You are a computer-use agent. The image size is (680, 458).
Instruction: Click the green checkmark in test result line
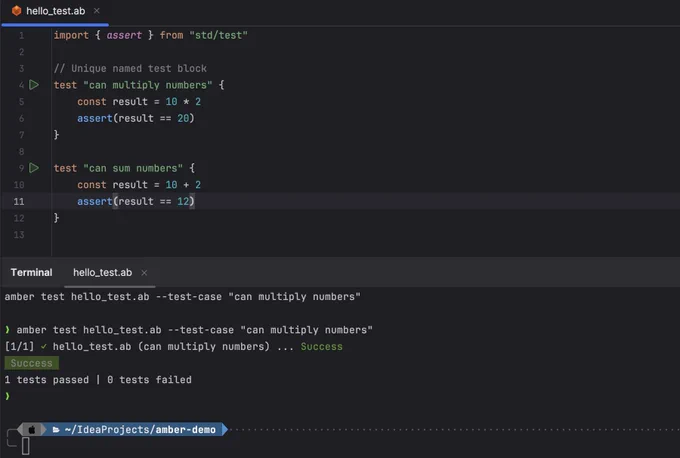pos(43,347)
